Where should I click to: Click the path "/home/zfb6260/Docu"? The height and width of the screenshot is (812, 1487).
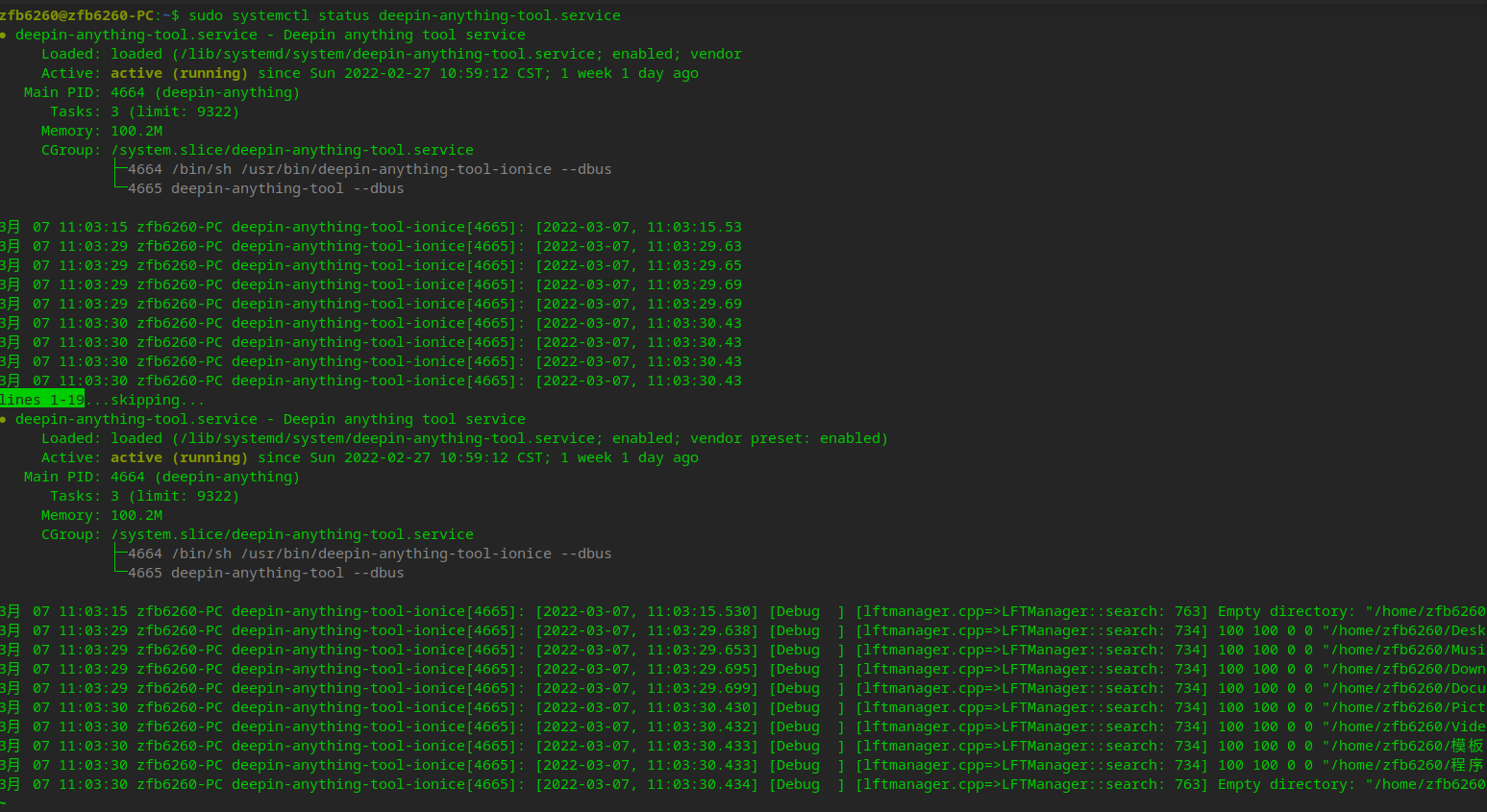coord(1407,688)
